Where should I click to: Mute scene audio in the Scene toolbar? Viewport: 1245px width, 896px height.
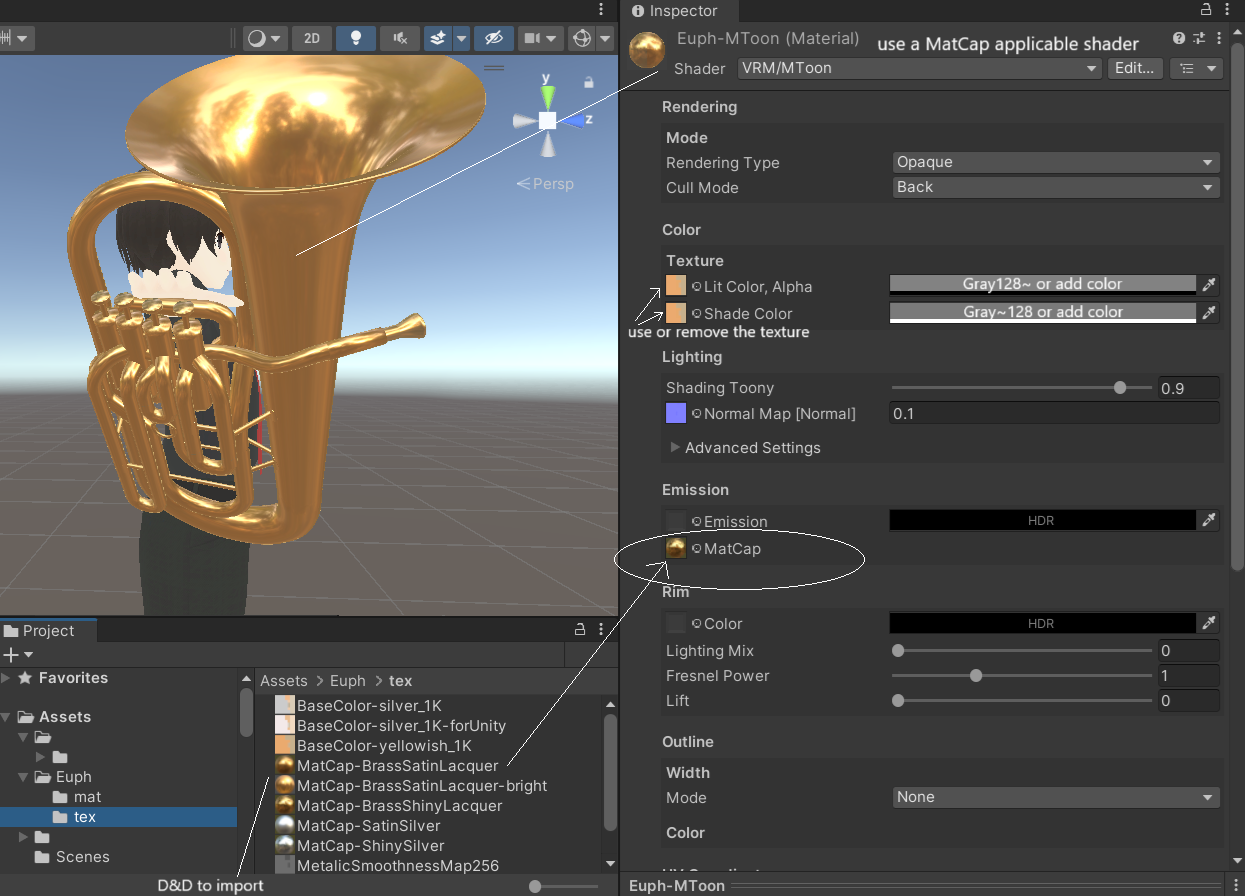[398, 37]
